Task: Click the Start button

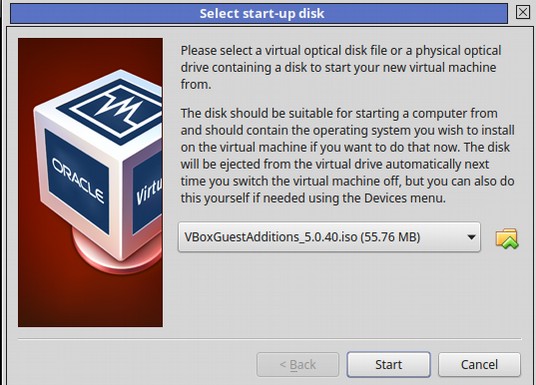Action: pyautogui.click(x=388, y=364)
